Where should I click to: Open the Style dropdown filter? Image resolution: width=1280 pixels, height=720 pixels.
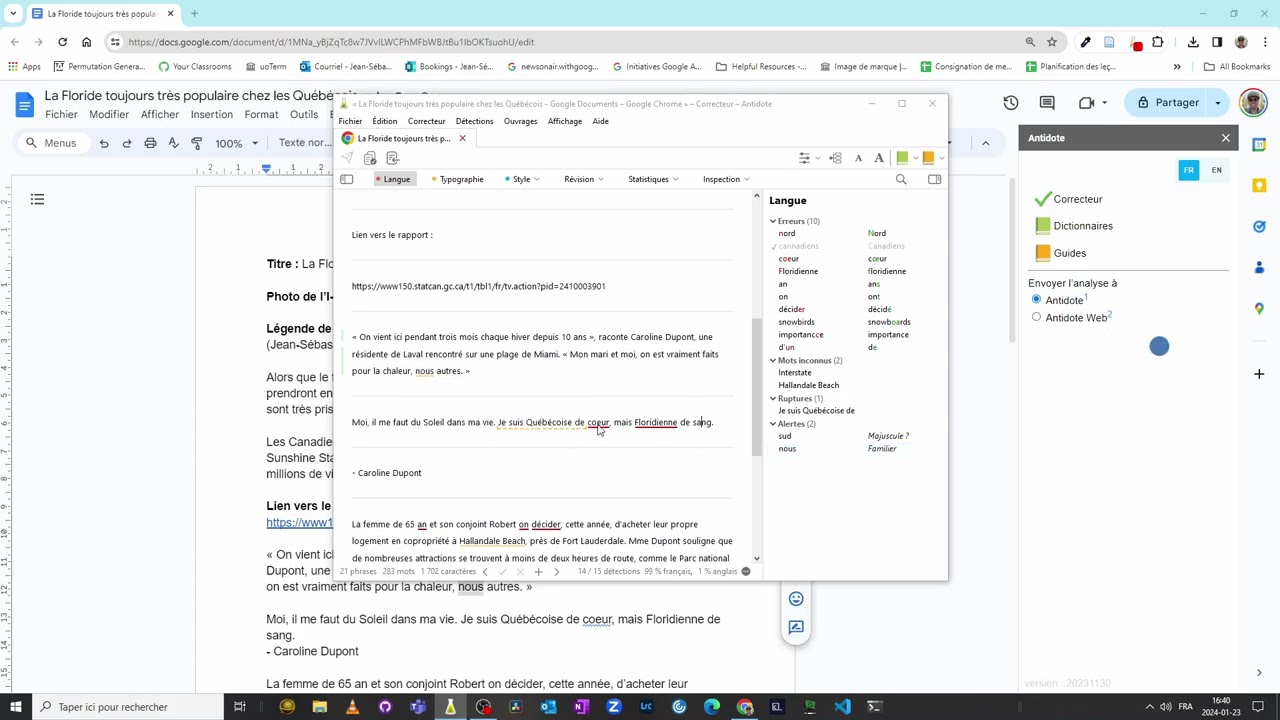[523, 180]
